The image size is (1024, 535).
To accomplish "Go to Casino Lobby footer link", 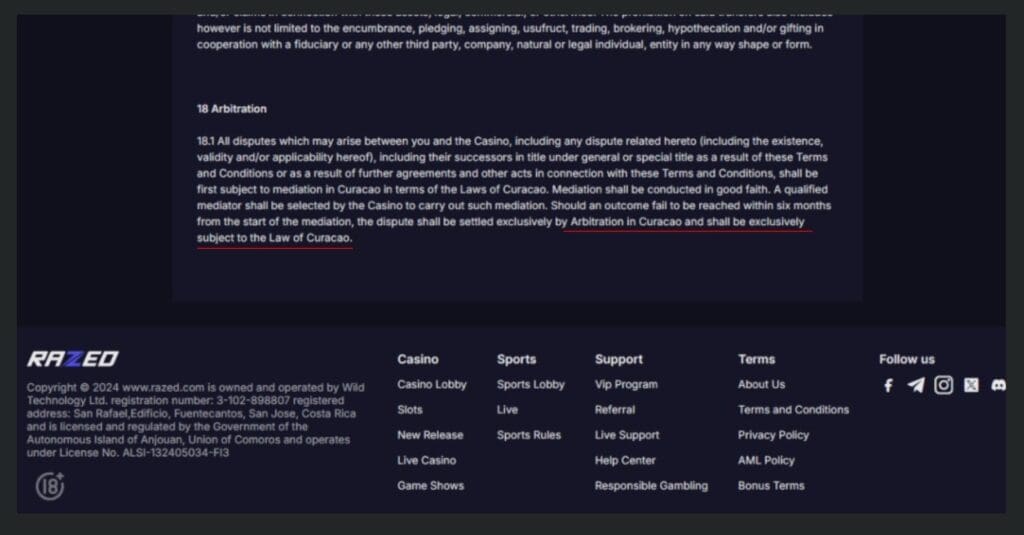I will (x=432, y=384).
